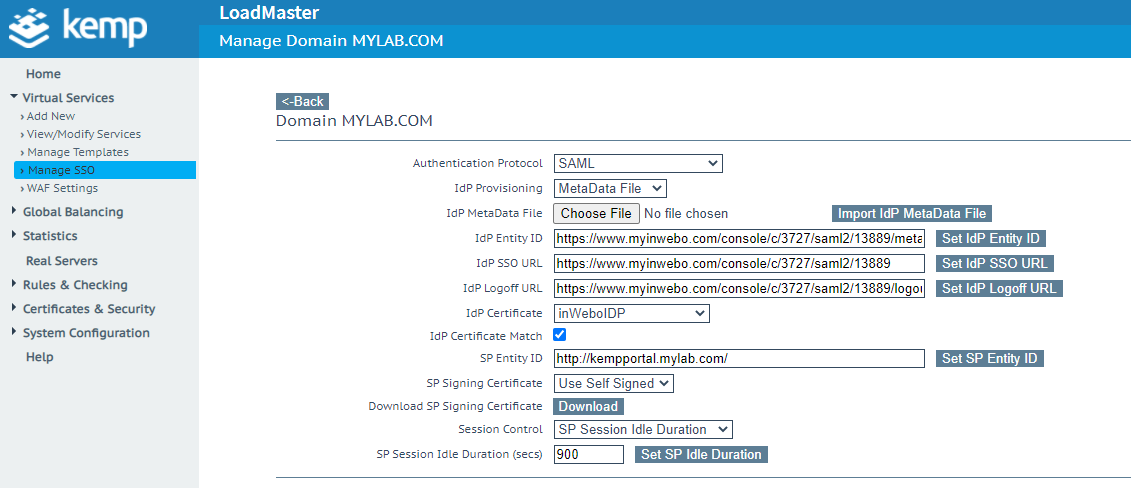Collapse the Virtual Services menu section
The image size is (1131, 488).
coord(67,98)
